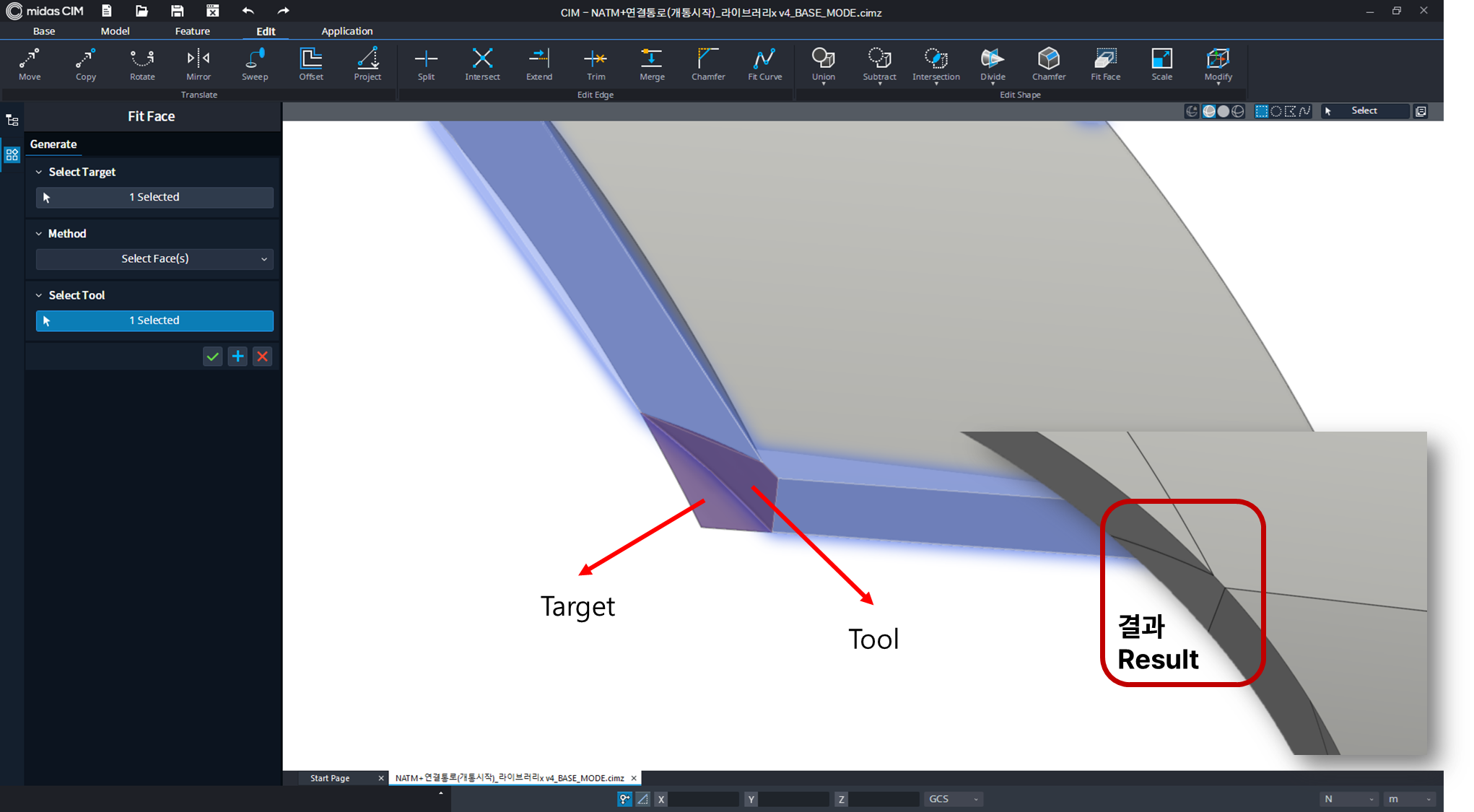1474x812 pixels.
Task: Click the Select Tool selection field
Action: 154,320
